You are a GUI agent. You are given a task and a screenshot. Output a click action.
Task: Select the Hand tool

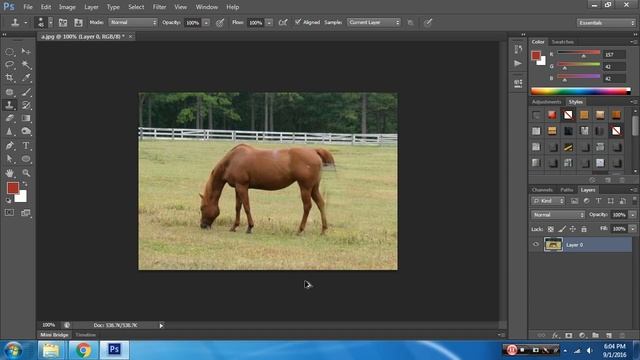click(9, 173)
